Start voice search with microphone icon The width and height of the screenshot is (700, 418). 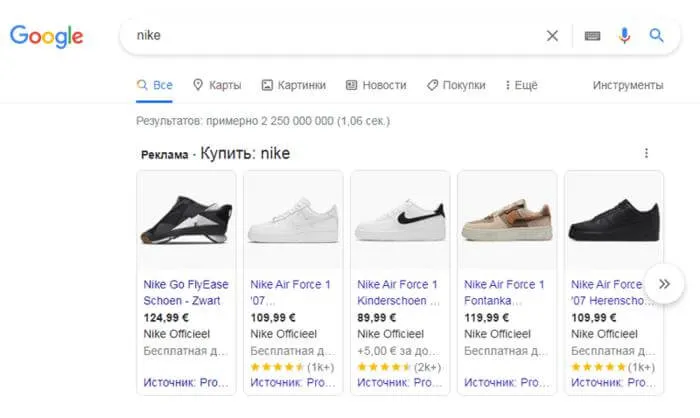624,36
